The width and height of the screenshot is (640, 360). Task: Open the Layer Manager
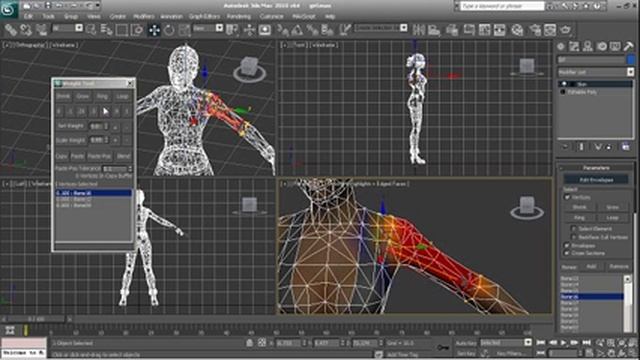[452, 29]
